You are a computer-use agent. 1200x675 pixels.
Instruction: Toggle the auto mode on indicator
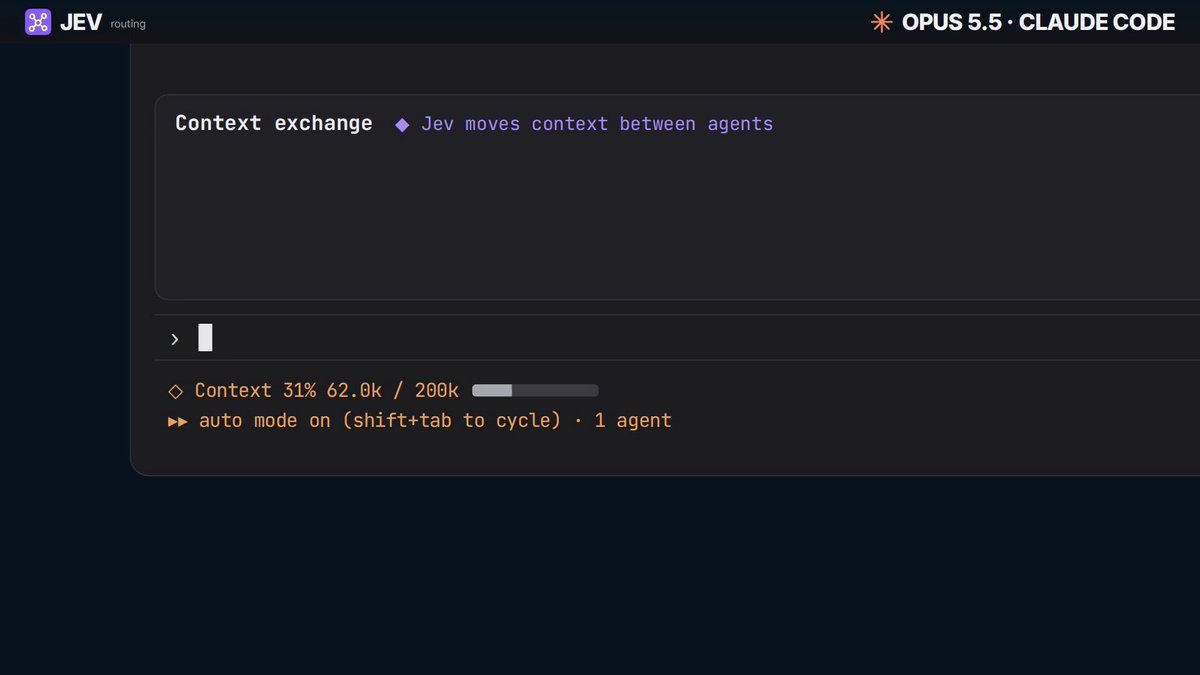264,421
